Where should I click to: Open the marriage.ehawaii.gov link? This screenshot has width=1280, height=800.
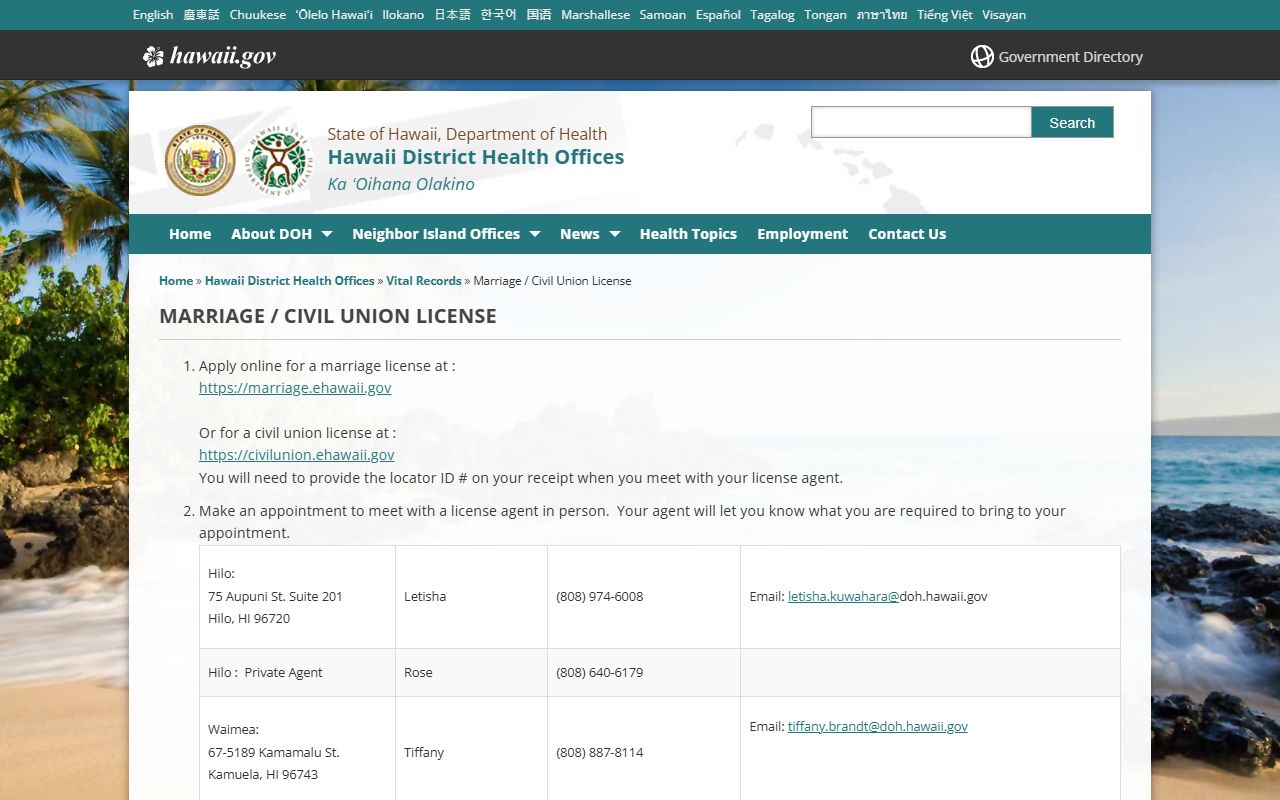click(x=295, y=388)
